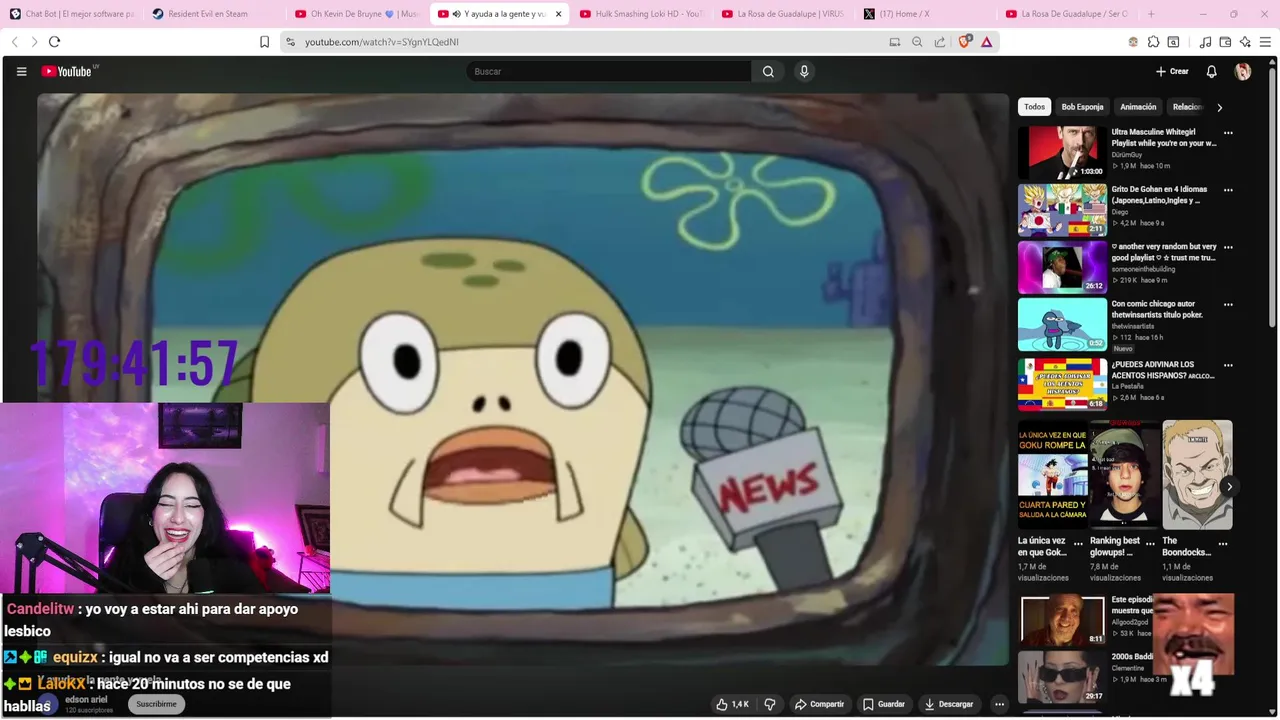1280x720 pixels.
Task: Select the Animación filter chip
Action: click(1138, 107)
